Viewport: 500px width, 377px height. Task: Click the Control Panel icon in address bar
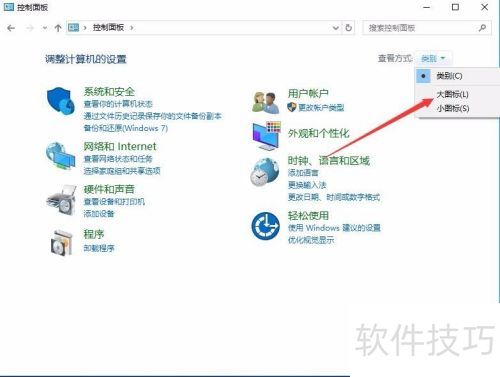point(74,28)
